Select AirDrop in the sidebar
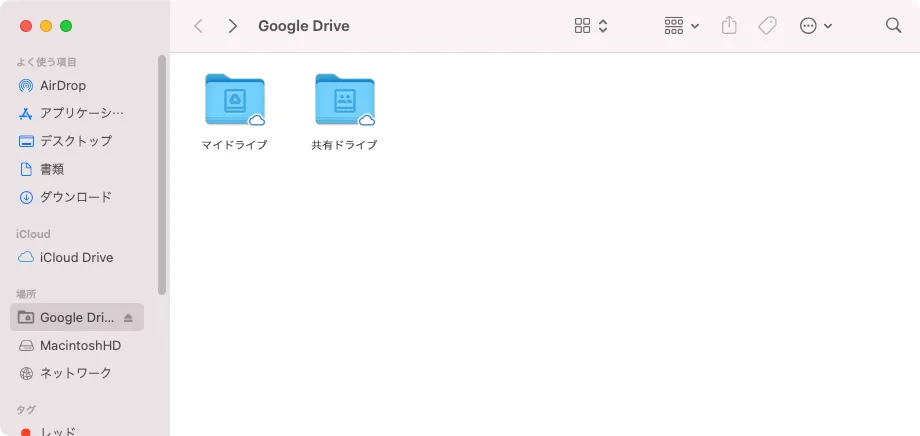Viewport: 920px width, 436px height. click(62, 85)
